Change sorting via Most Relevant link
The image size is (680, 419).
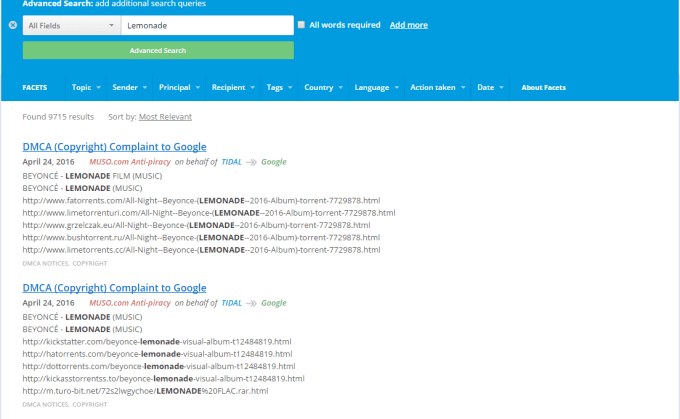[165, 117]
